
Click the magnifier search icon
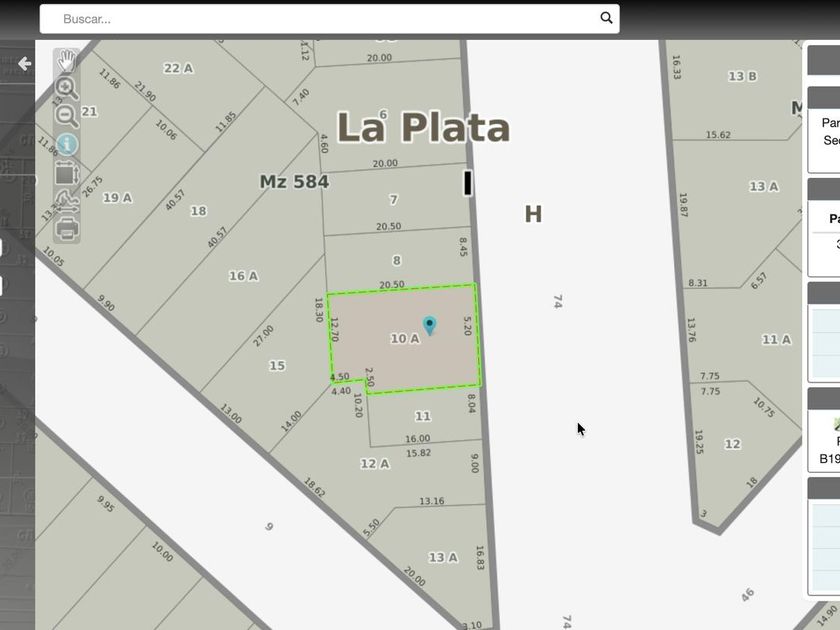[x=606, y=18]
